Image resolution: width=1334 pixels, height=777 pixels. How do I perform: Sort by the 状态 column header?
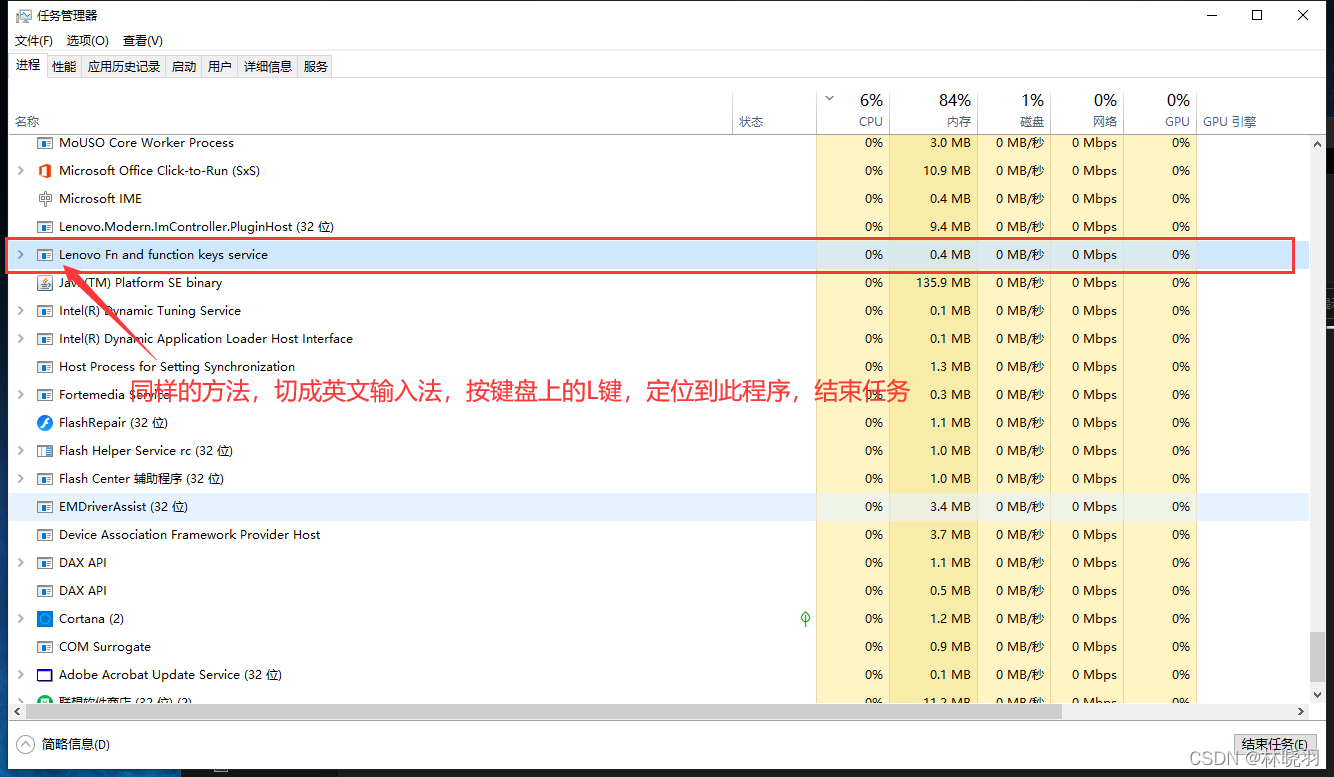pos(775,110)
